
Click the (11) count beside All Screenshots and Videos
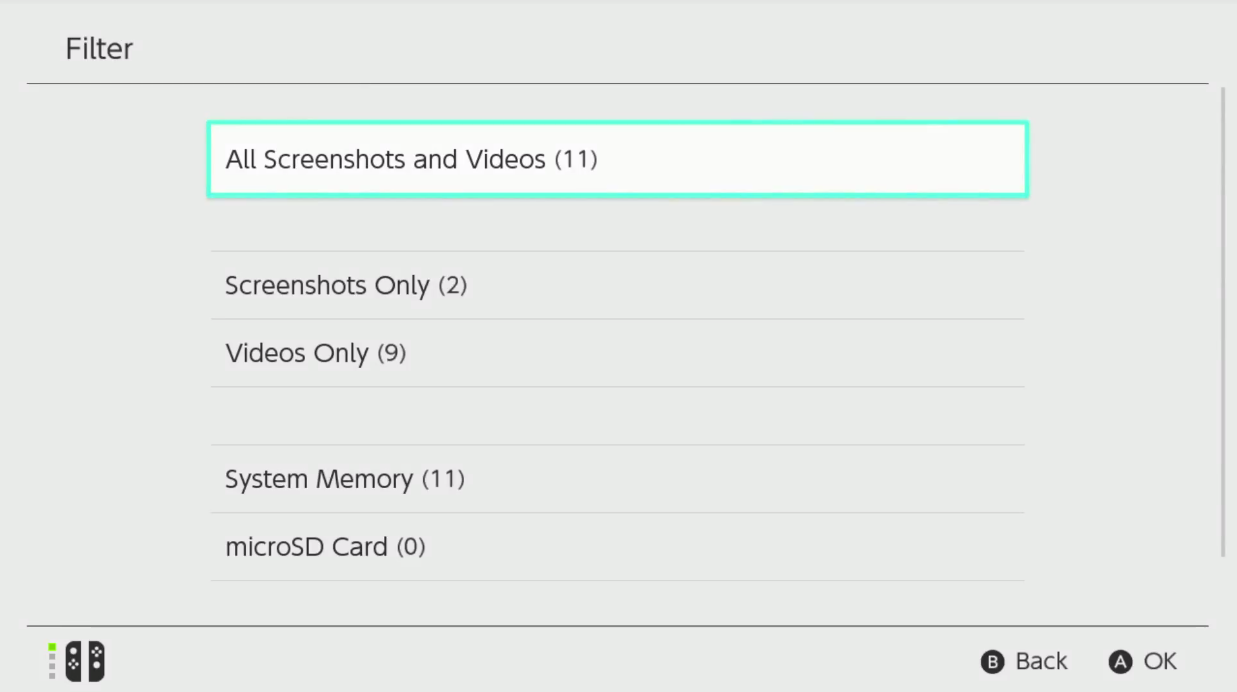click(575, 159)
